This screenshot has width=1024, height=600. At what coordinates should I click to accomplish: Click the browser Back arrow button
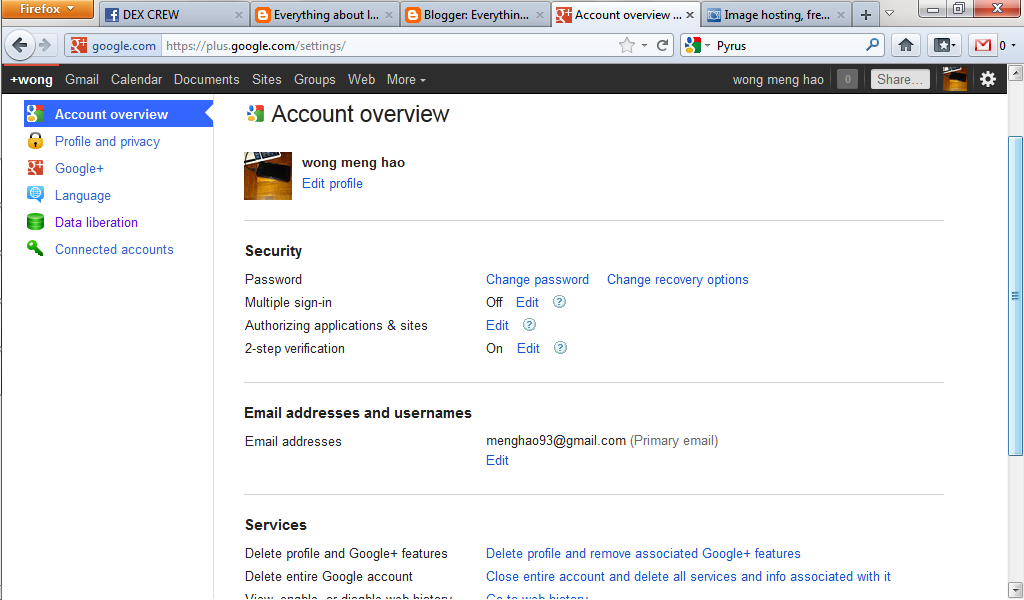(20, 45)
